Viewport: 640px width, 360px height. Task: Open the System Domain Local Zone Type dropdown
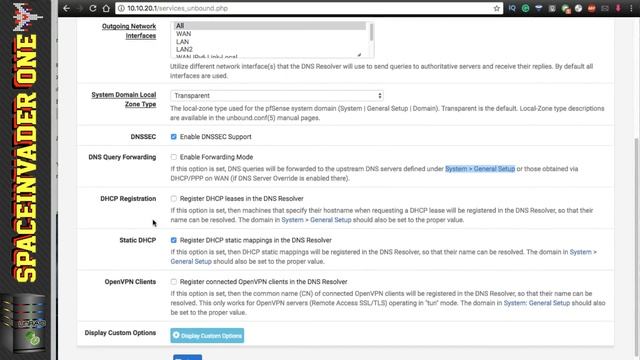click(x=277, y=96)
